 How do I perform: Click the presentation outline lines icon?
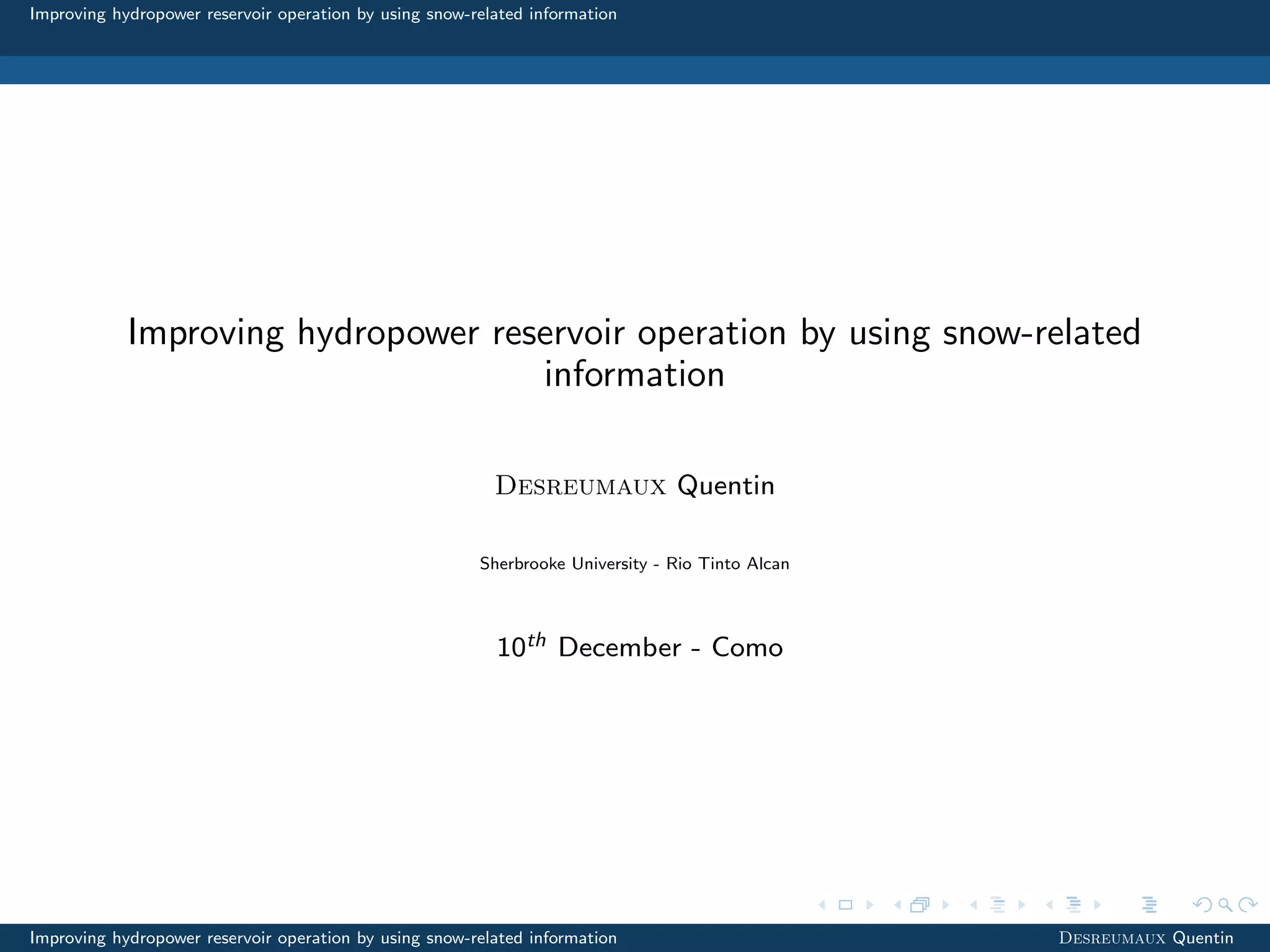click(1149, 905)
